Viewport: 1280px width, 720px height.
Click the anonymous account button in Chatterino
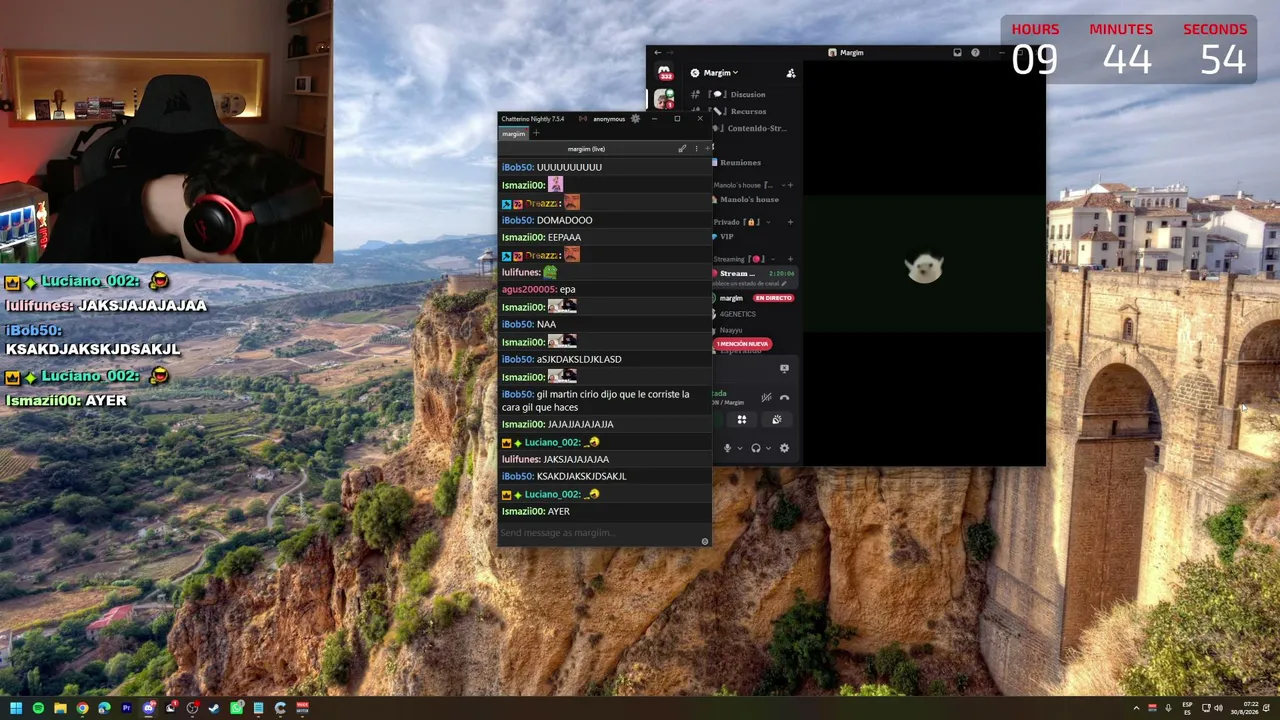pos(609,119)
